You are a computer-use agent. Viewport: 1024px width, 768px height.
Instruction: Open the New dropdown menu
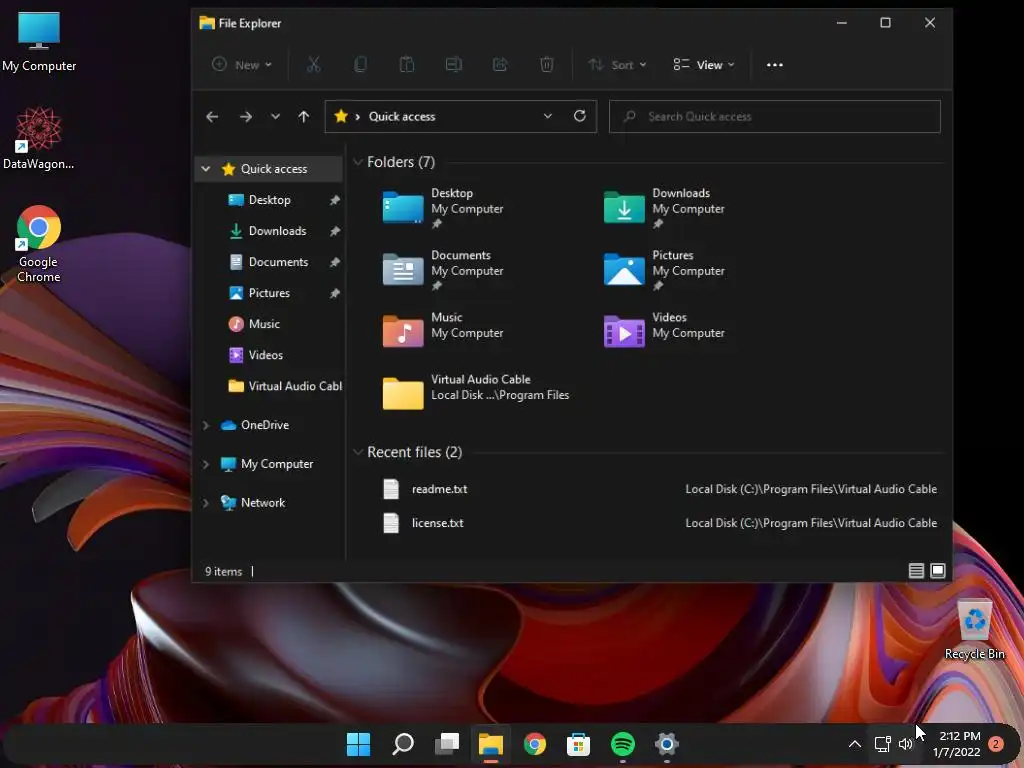(x=242, y=65)
